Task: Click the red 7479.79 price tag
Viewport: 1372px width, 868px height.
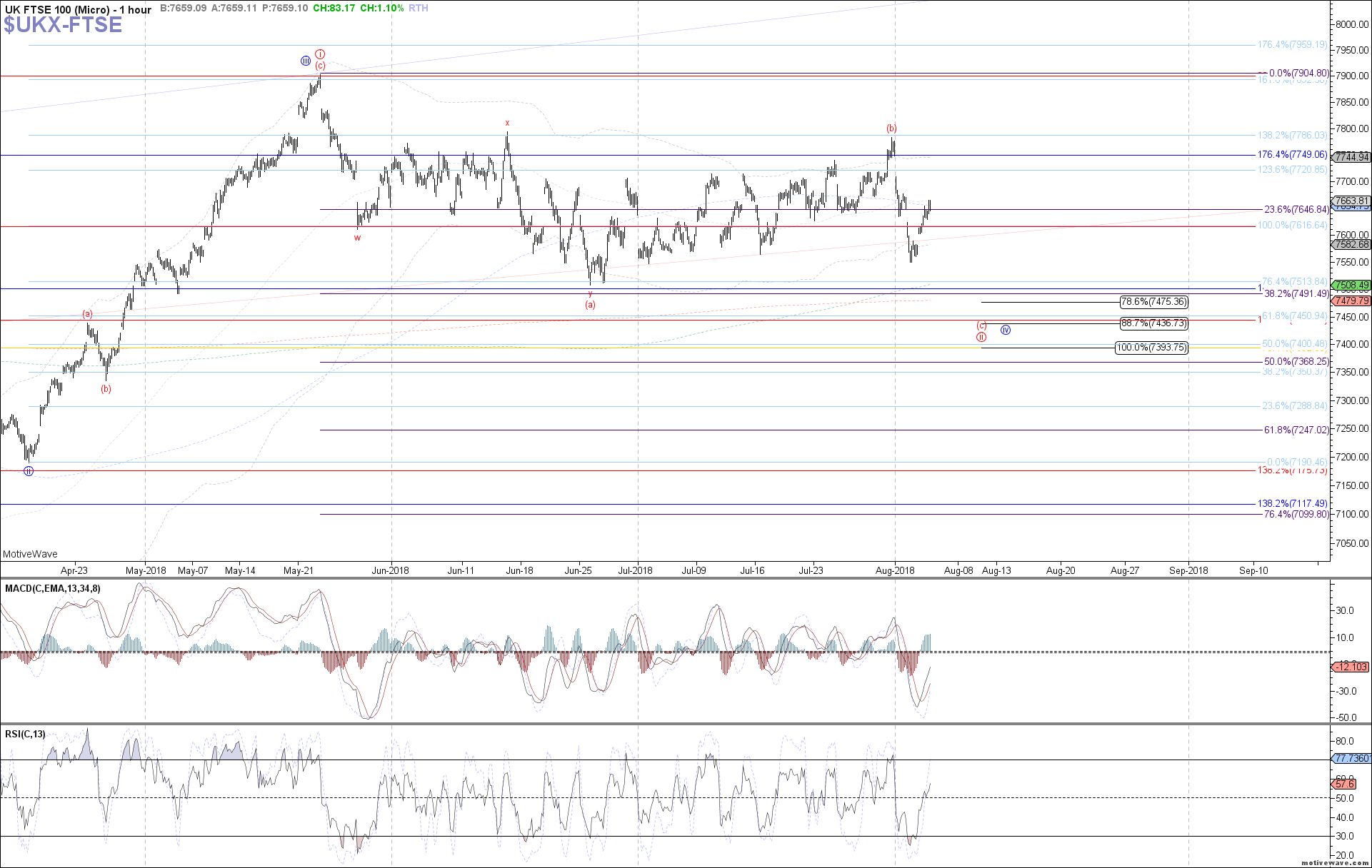Action: pos(1352,301)
